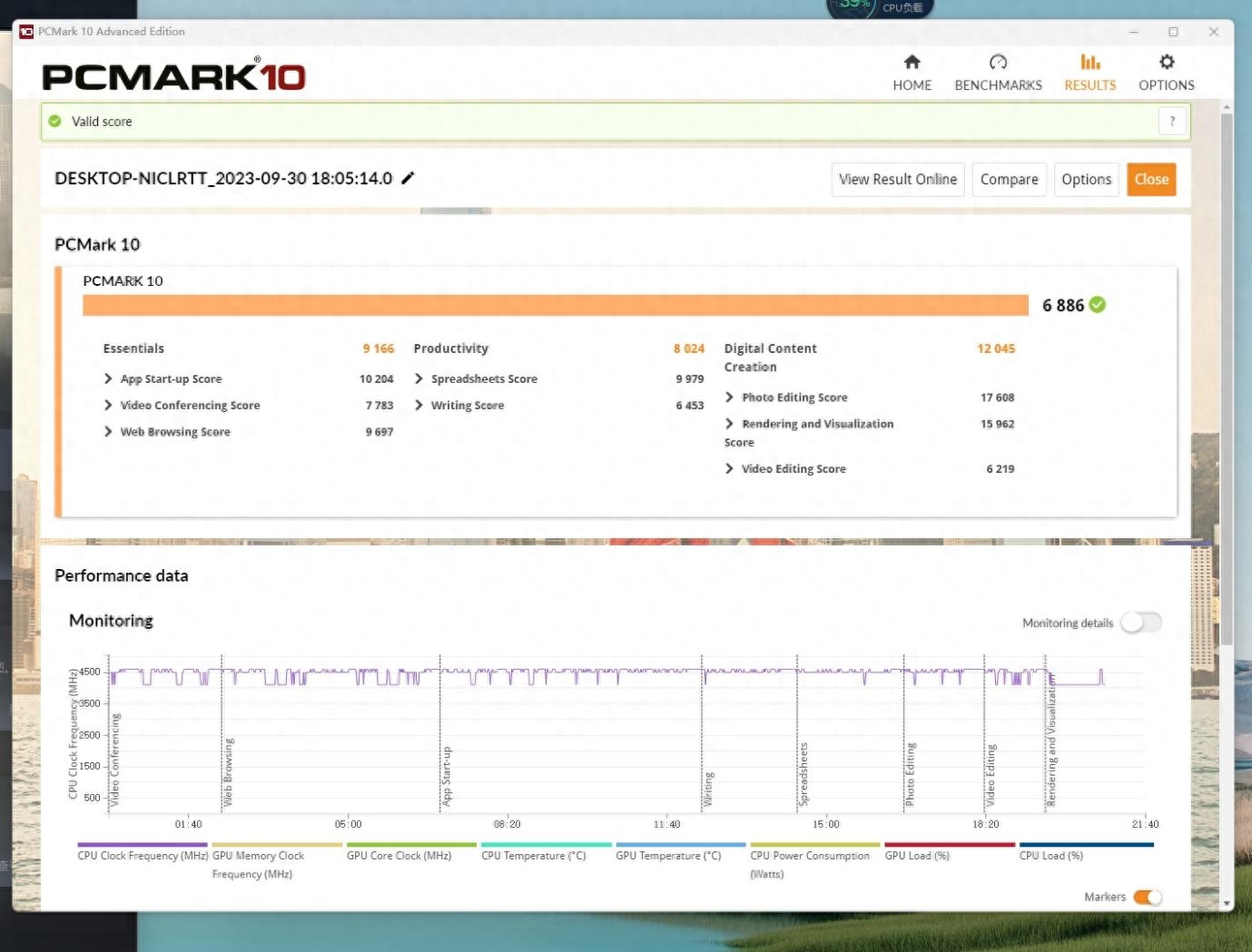Screen dimensions: 1252x952
Task: Click the overall score 6 886
Action: tap(1062, 305)
